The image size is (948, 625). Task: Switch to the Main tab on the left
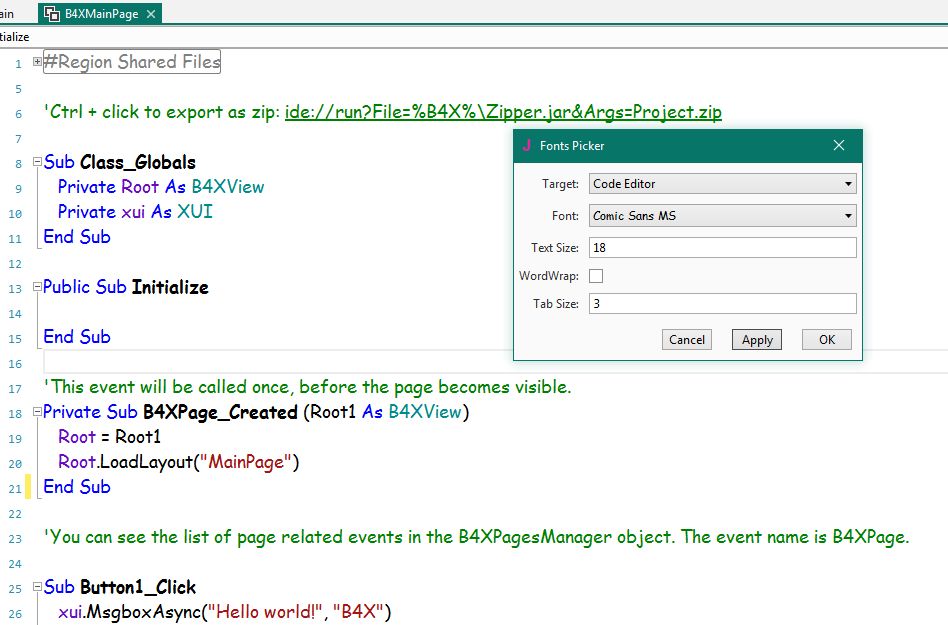point(8,14)
